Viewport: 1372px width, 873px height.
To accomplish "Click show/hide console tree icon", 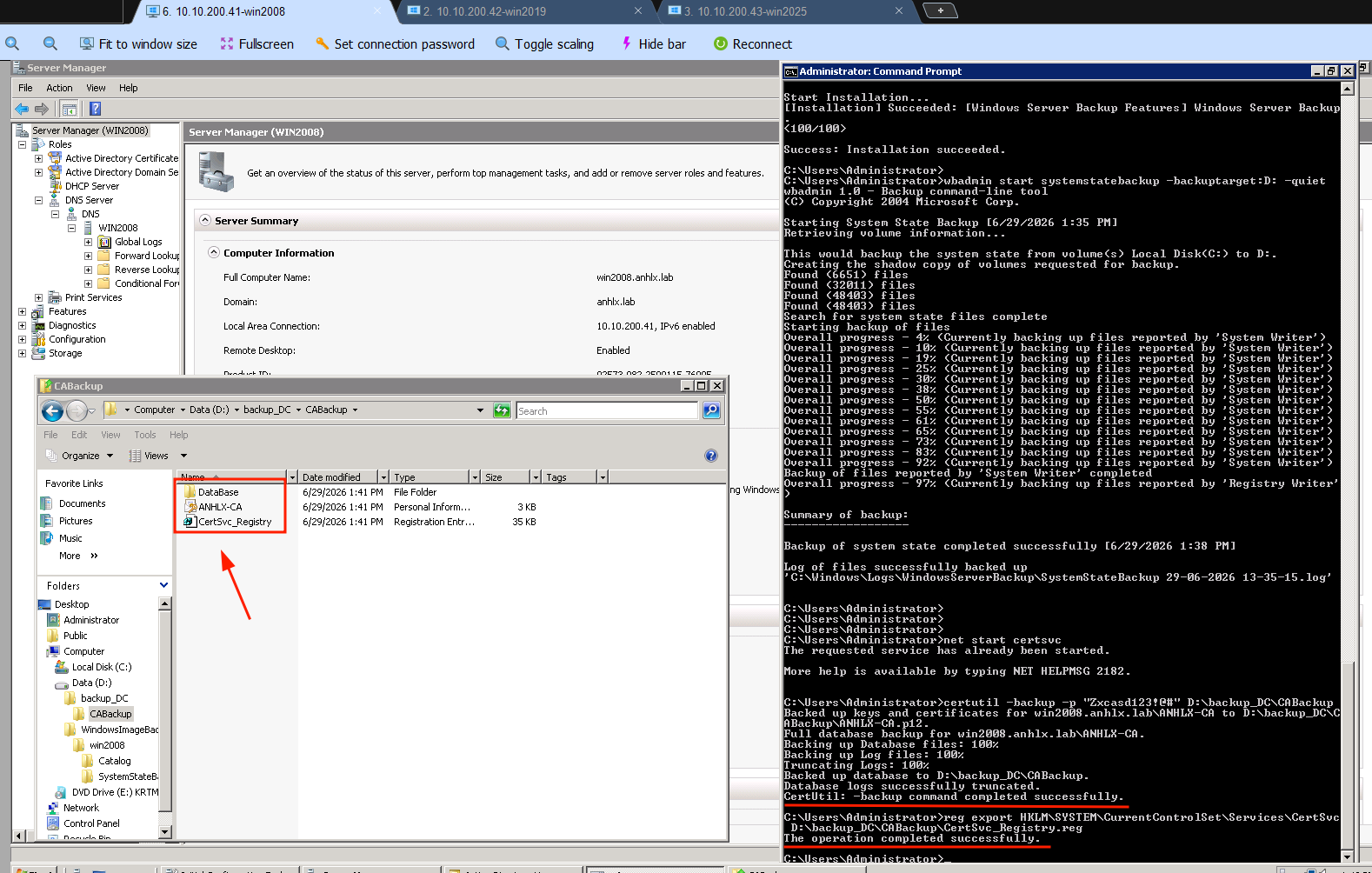I will coord(70,109).
